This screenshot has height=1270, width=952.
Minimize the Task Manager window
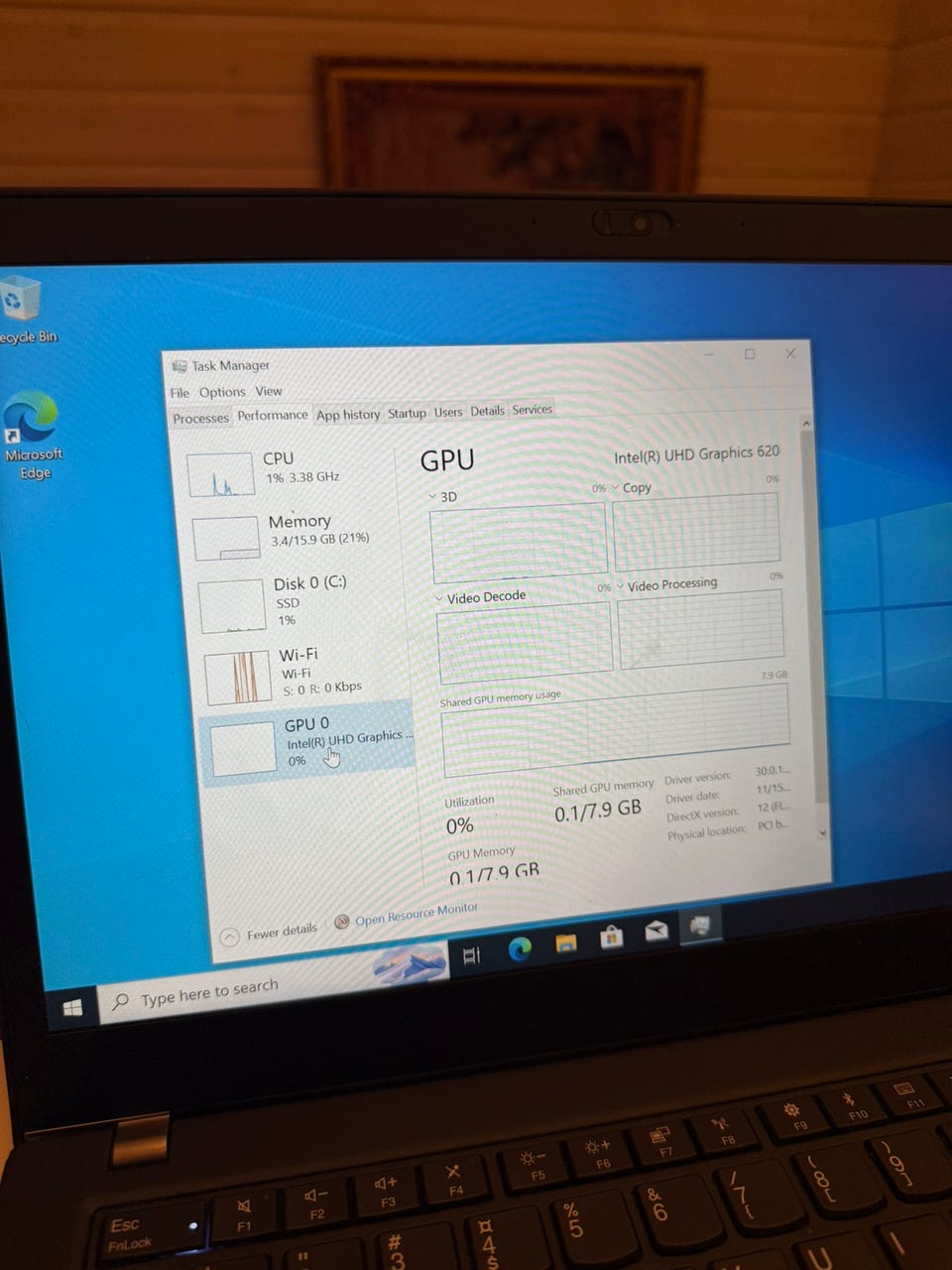pos(709,355)
